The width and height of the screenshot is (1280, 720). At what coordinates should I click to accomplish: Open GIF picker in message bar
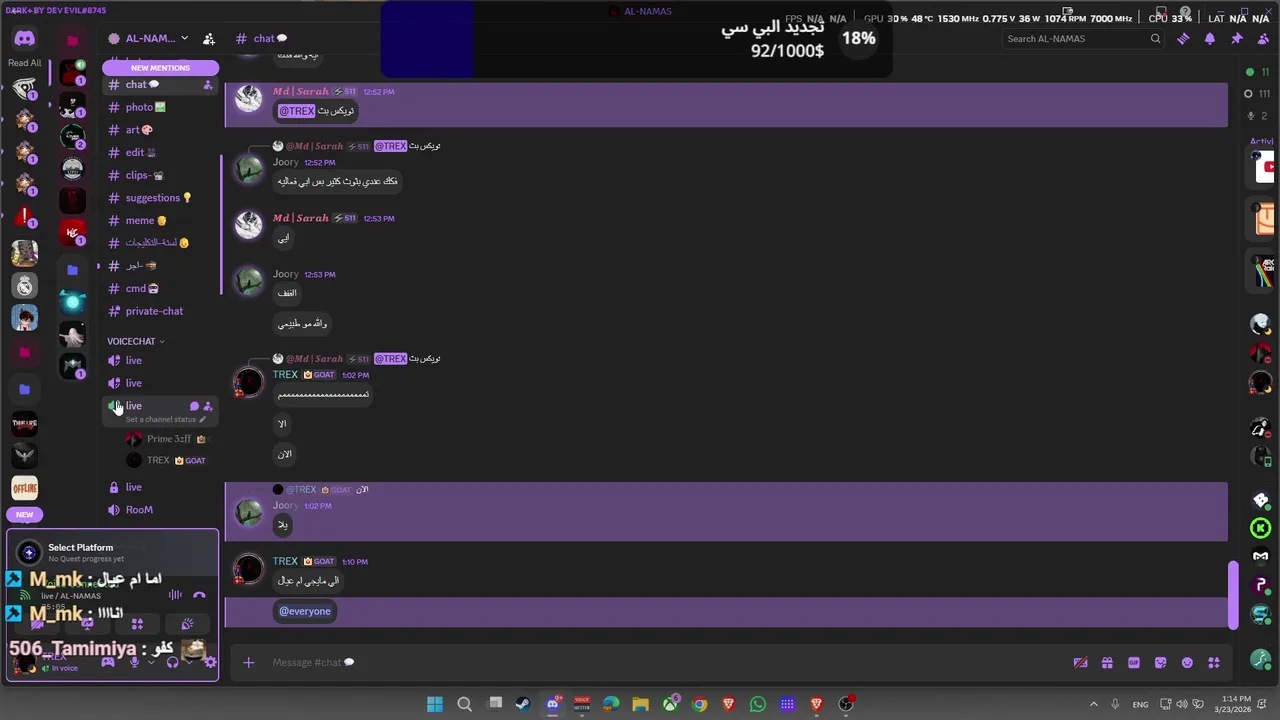[1134, 662]
